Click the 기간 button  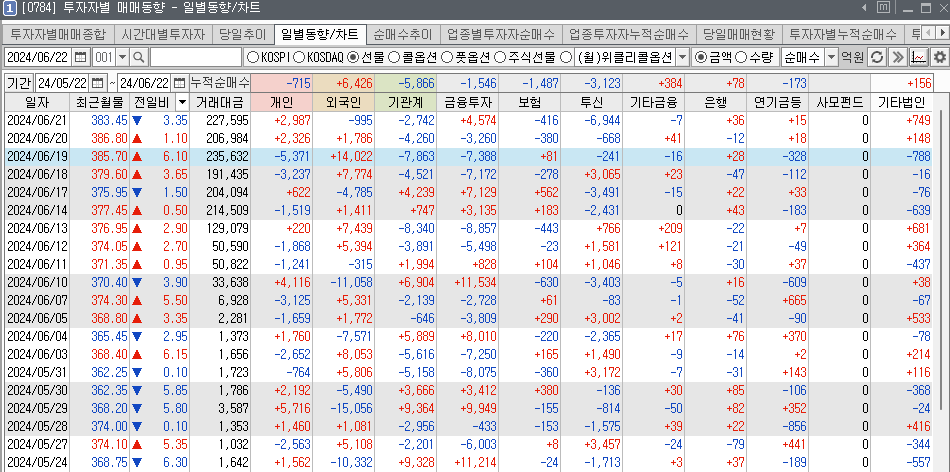[x=19, y=82]
